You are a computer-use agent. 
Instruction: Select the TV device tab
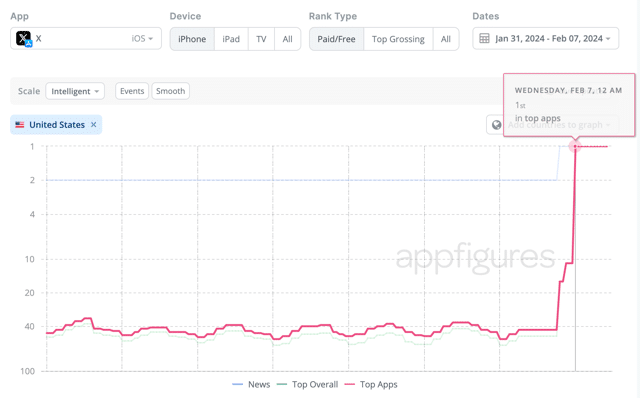pyautogui.click(x=261, y=39)
